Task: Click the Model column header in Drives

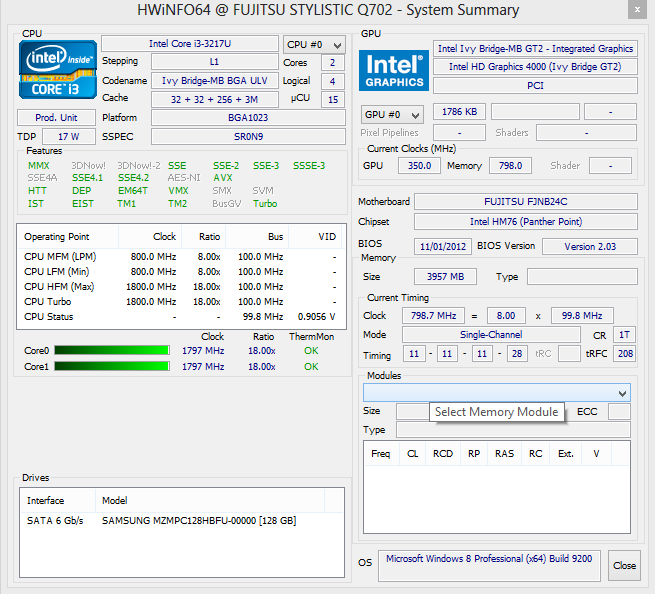Action: coord(210,500)
